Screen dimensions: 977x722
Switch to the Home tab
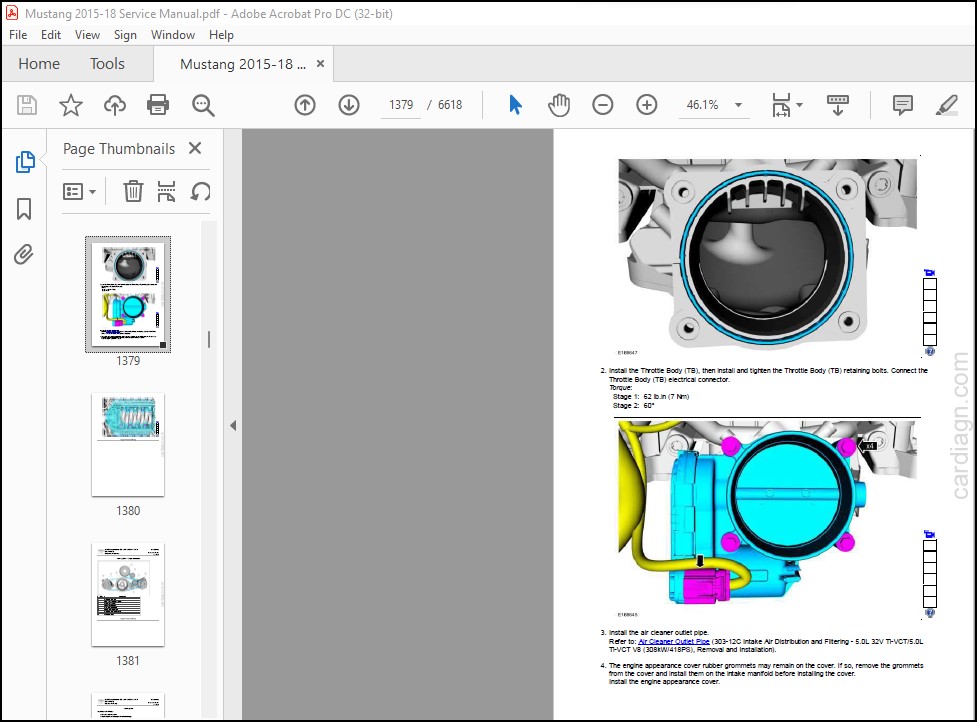pyautogui.click(x=39, y=64)
